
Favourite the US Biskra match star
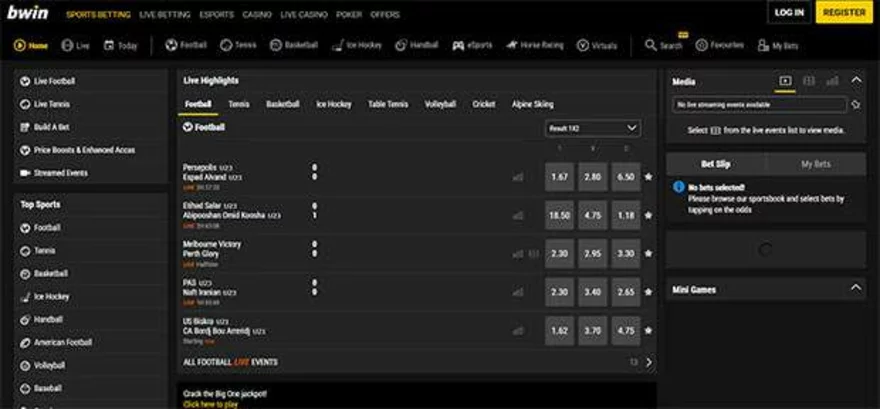pyautogui.click(x=648, y=330)
